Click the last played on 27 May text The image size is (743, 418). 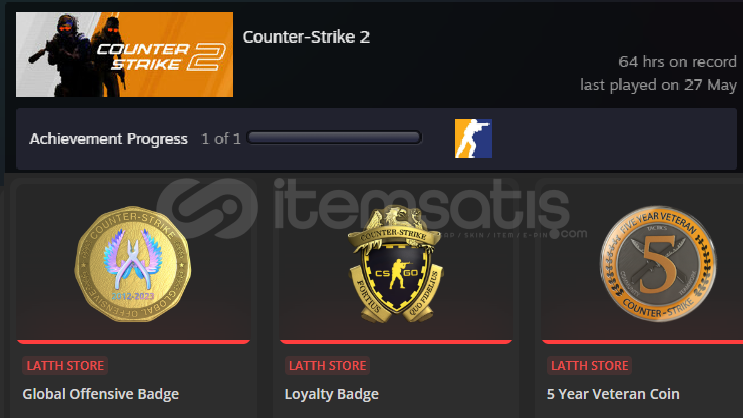[658, 85]
